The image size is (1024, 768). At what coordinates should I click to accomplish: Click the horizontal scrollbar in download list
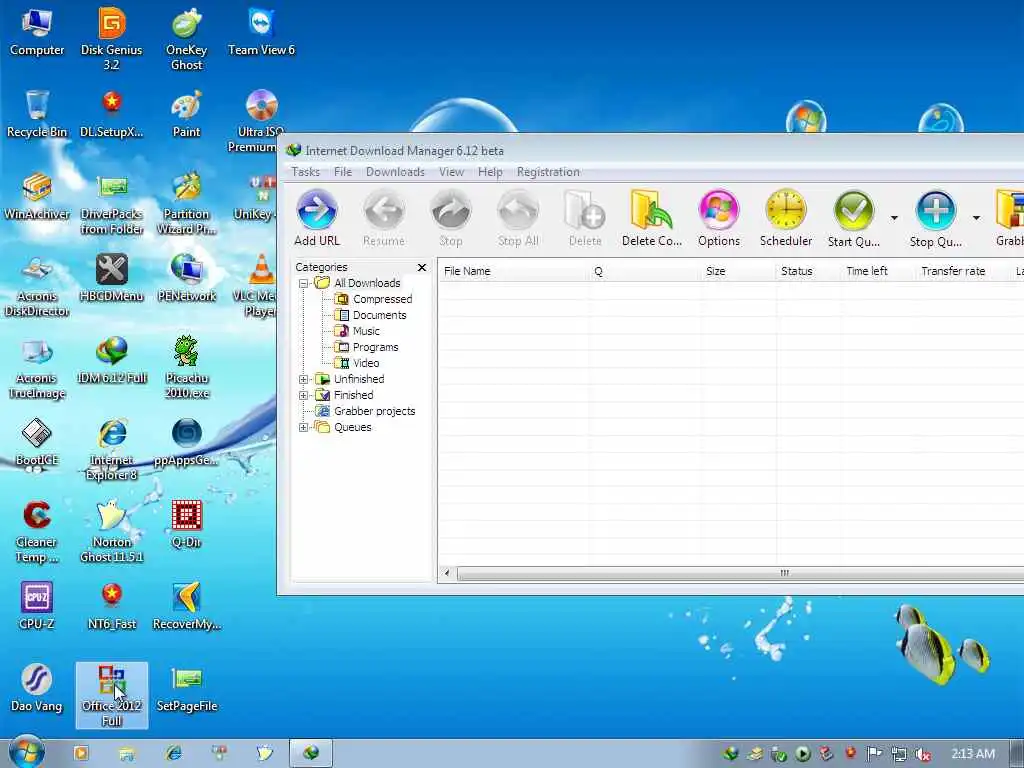pyautogui.click(x=741, y=573)
